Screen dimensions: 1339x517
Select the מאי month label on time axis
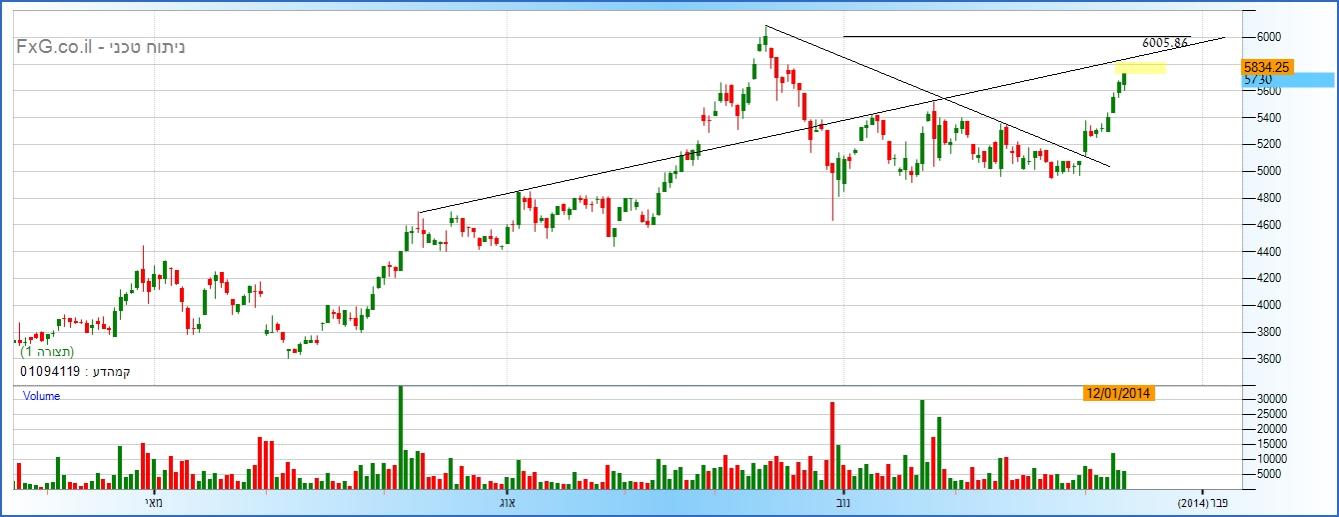[x=153, y=502]
